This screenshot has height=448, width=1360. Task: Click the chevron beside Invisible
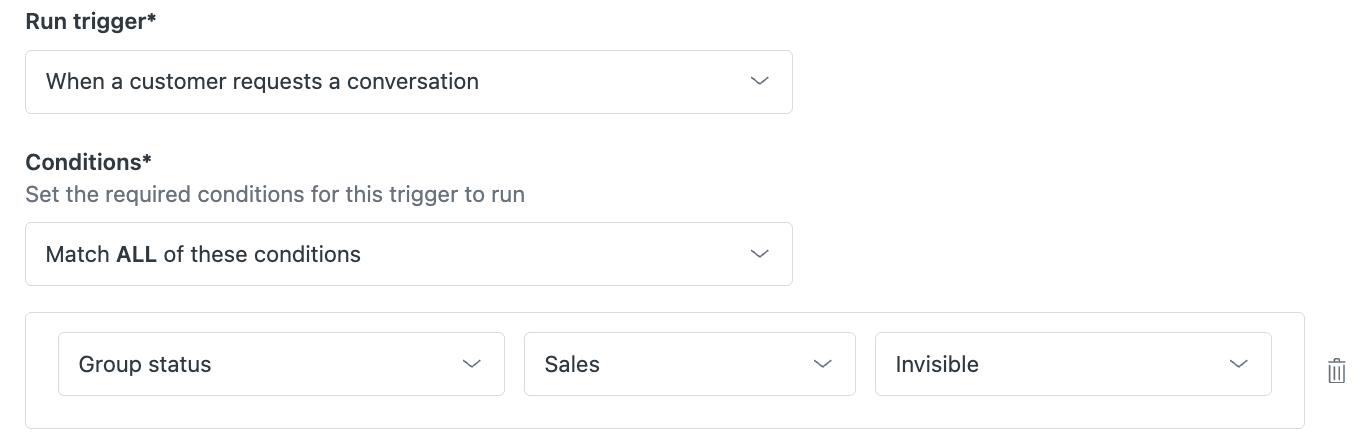coord(1239,364)
